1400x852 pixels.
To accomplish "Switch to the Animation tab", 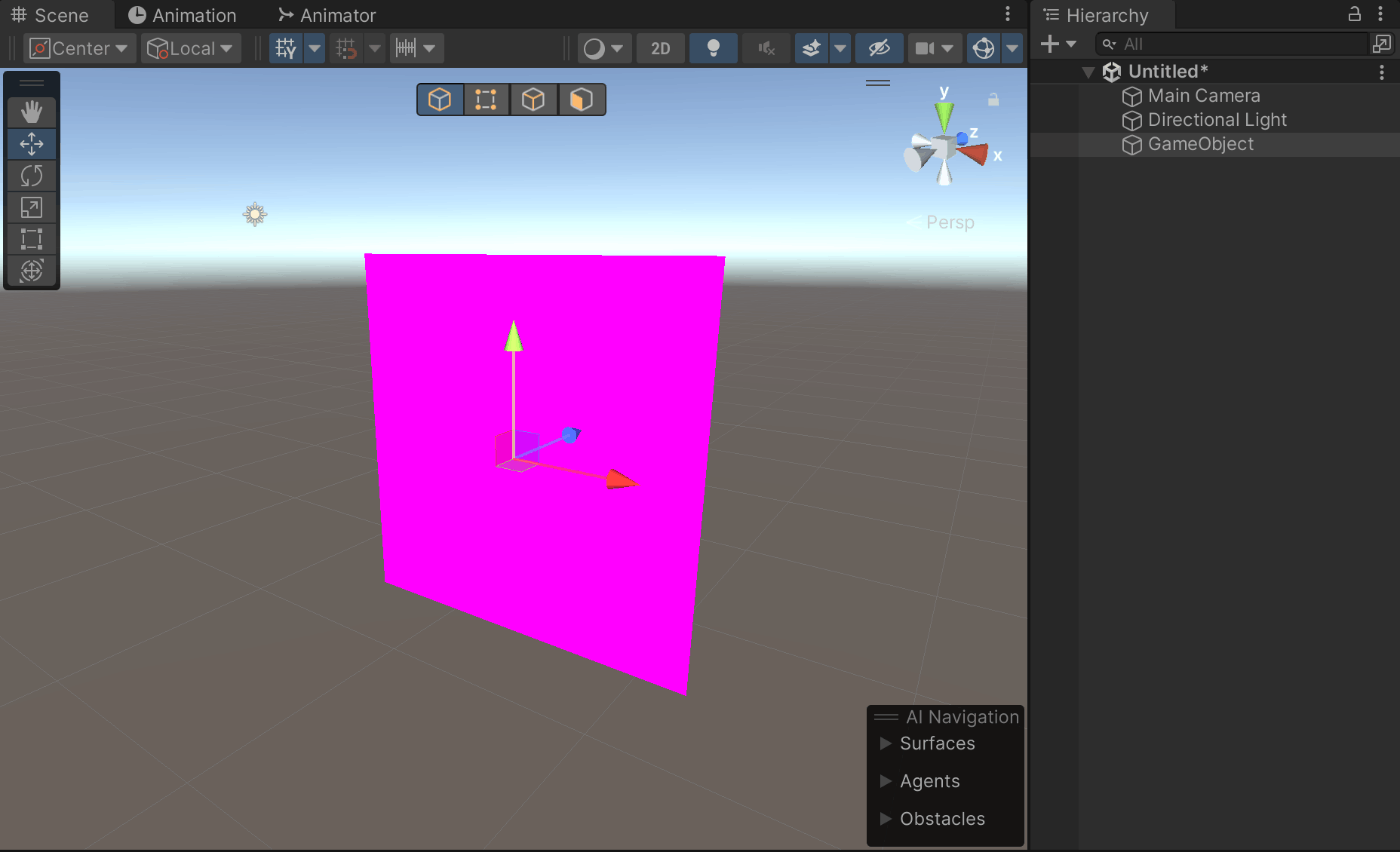I will [x=183, y=15].
